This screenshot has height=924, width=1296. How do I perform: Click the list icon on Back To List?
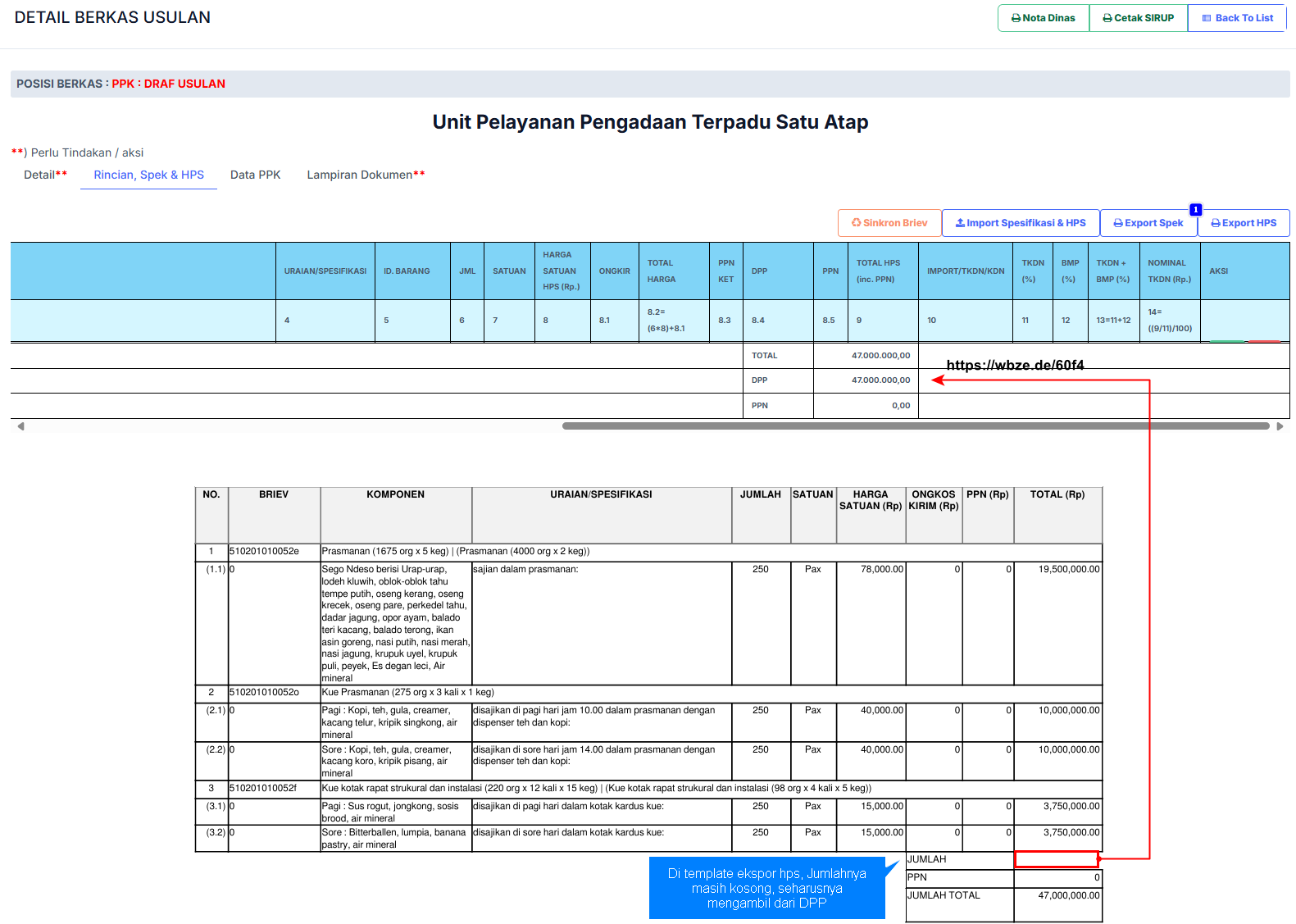click(1206, 18)
